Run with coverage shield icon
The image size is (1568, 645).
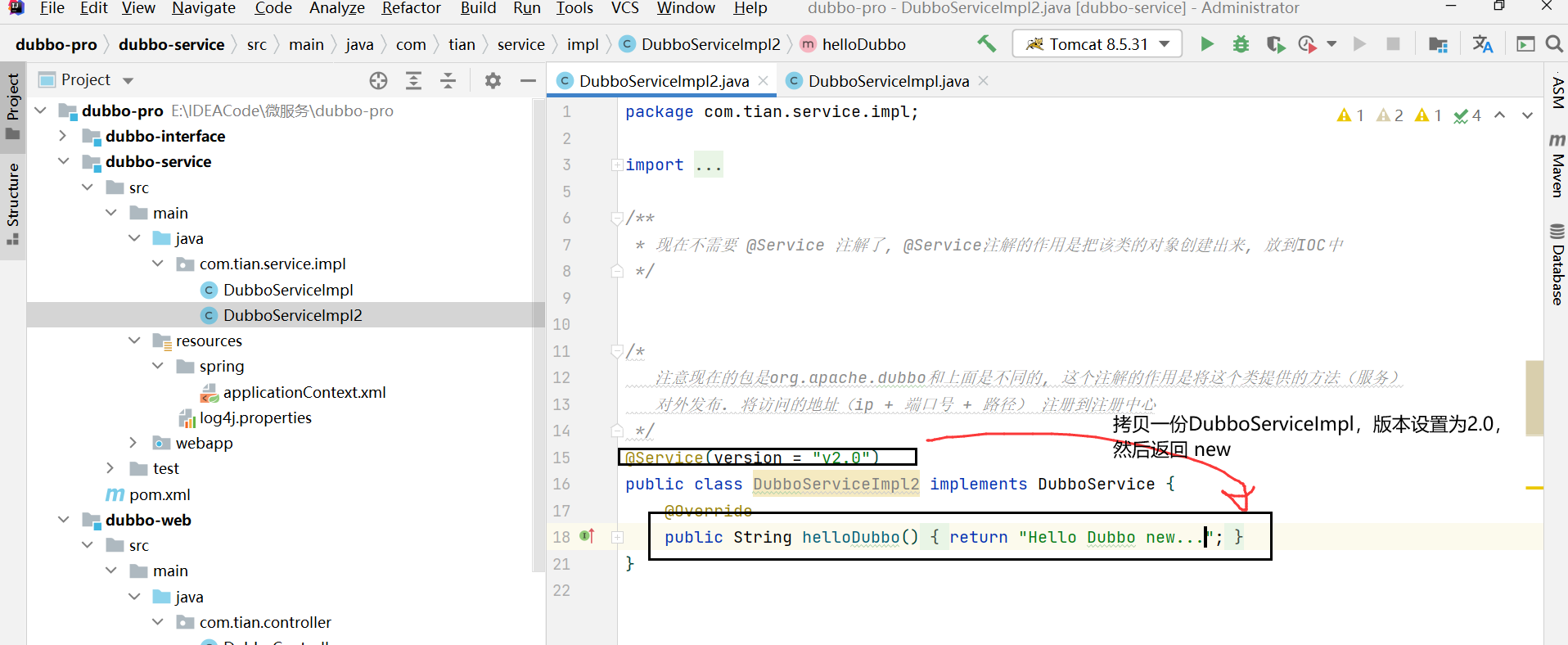click(1274, 43)
